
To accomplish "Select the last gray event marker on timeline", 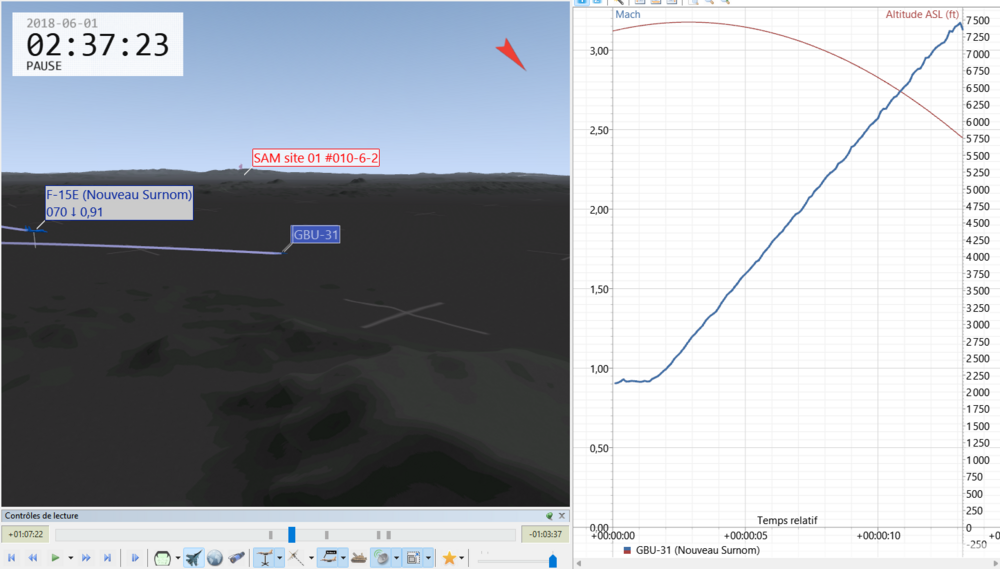I will [x=388, y=535].
